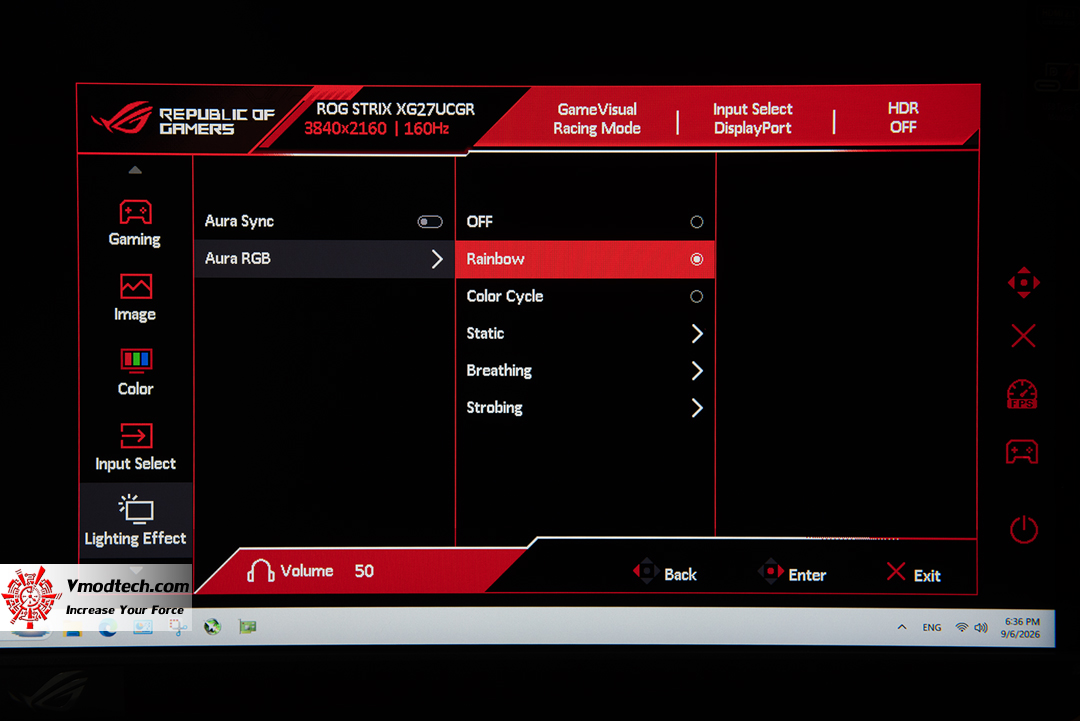Select the Aura Sync menu label

[239, 221]
